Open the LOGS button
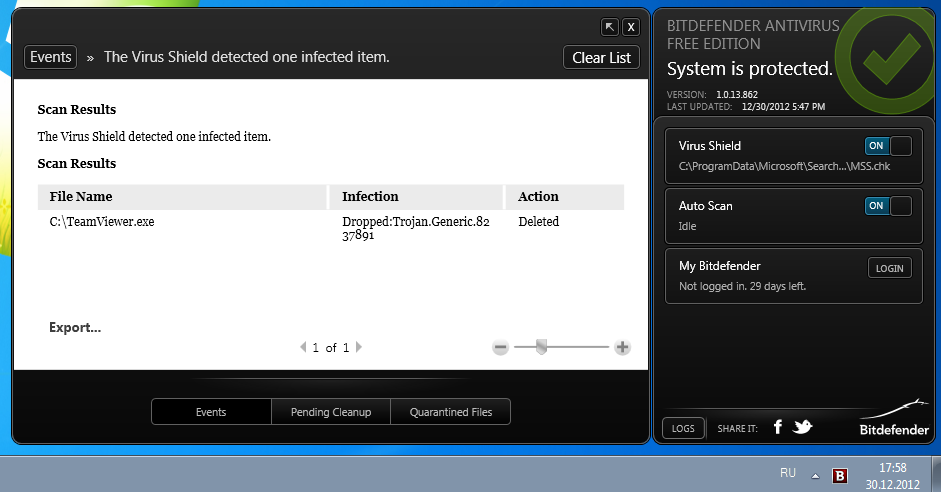Viewport: 941px width, 492px height. click(683, 428)
